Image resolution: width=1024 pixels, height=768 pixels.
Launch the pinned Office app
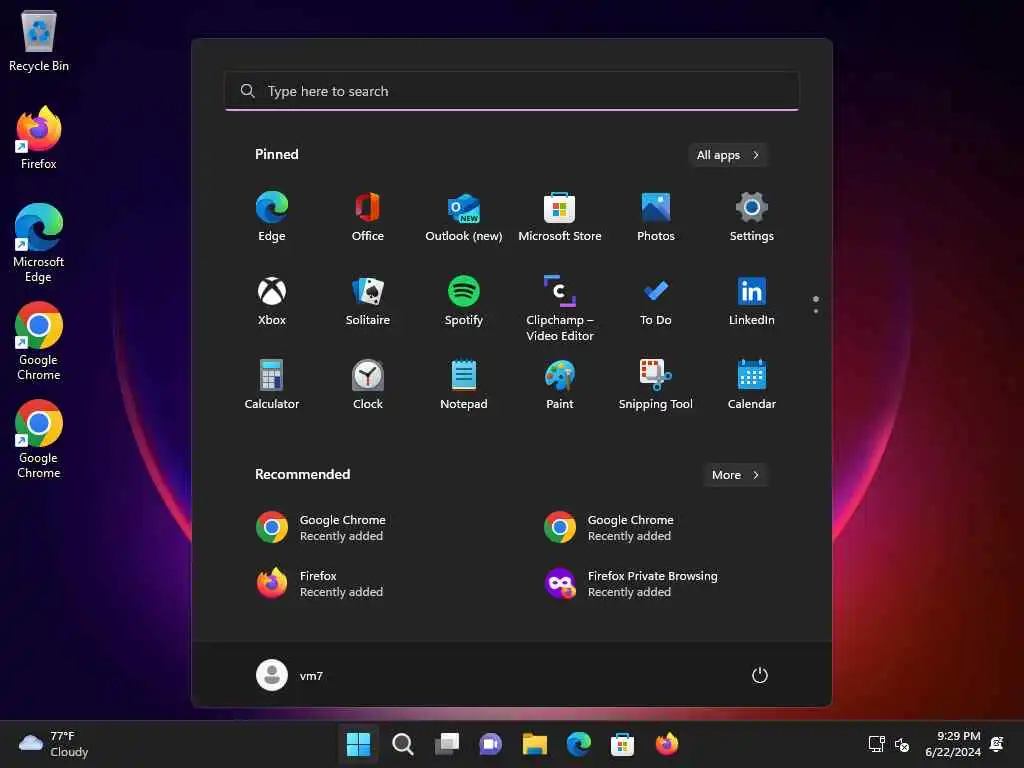pos(368,217)
